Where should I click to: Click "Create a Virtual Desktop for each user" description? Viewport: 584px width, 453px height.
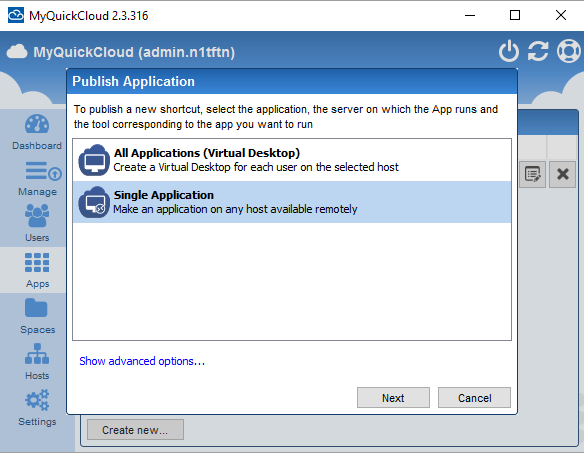(256, 167)
